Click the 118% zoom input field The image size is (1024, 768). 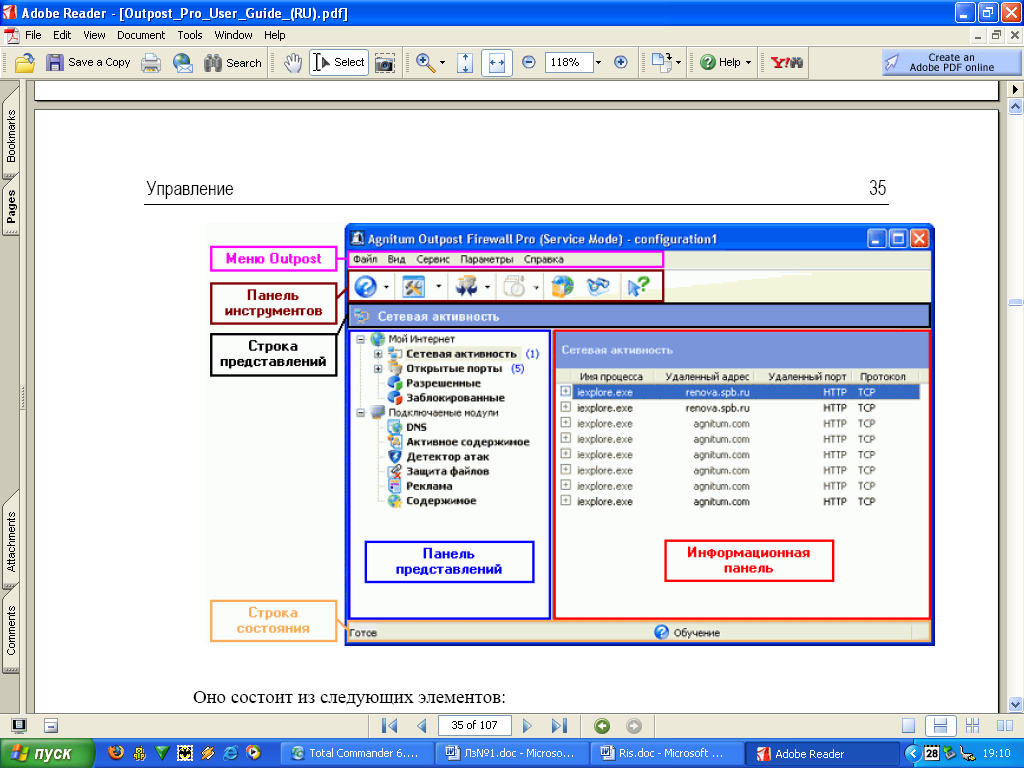[568, 63]
